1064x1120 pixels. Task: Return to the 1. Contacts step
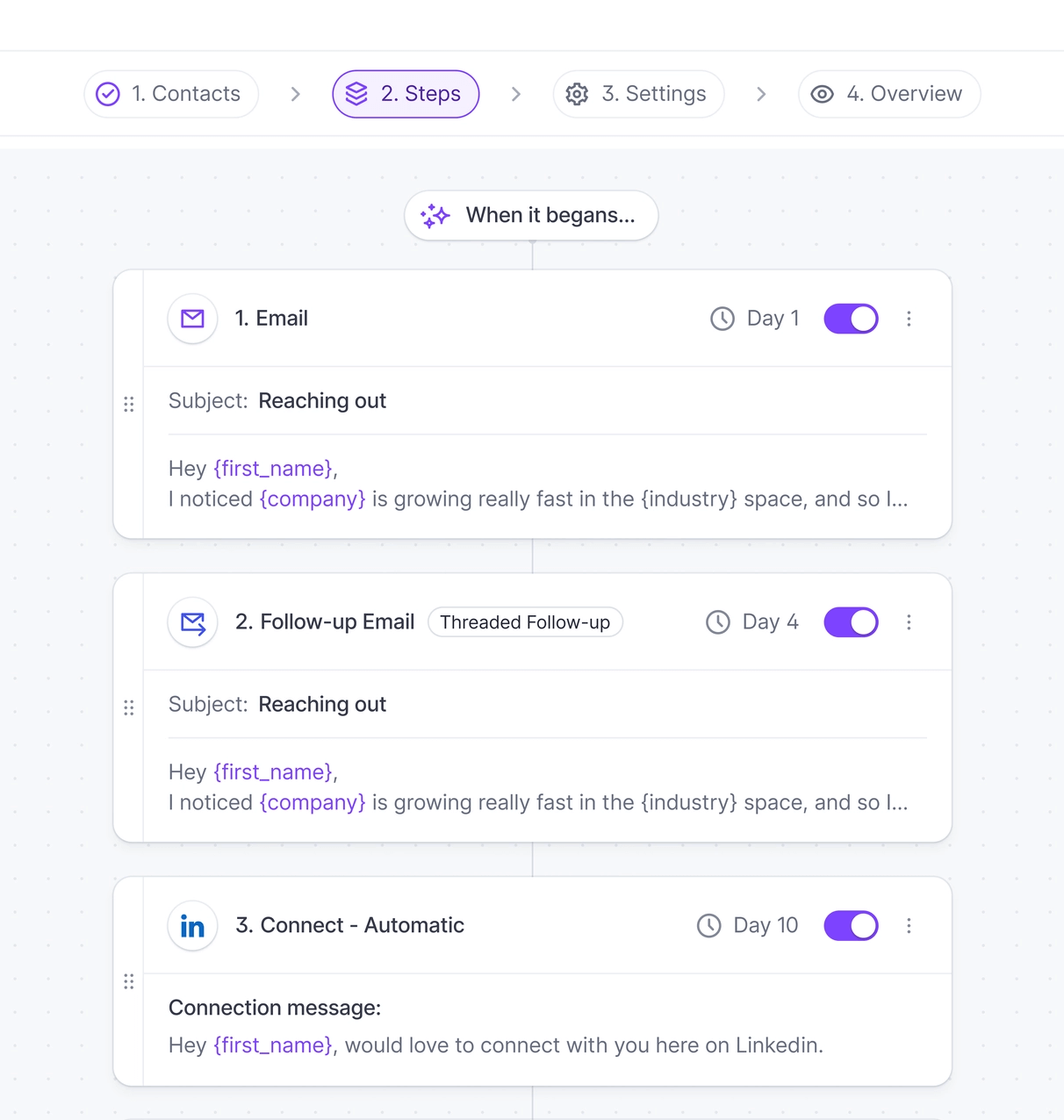(x=171, y=94)
